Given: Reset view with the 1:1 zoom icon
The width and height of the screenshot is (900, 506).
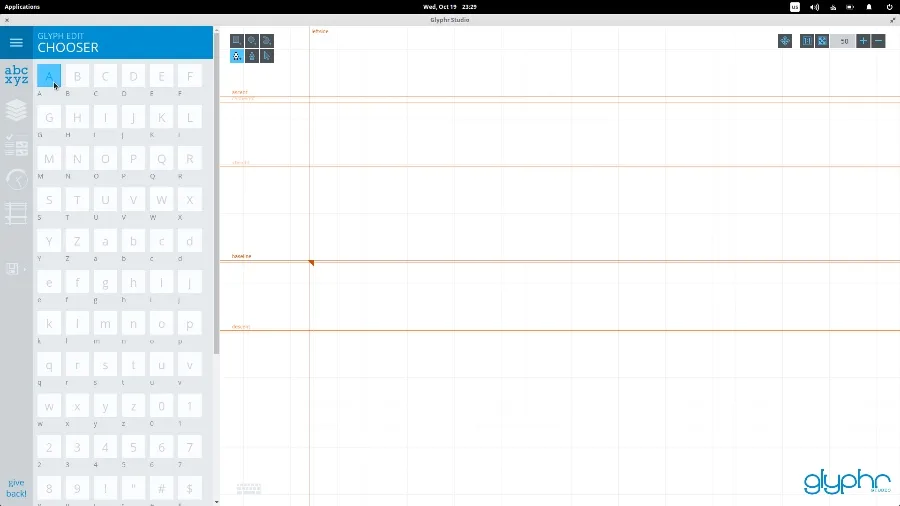Looking at the screenshot, I should [807, 41].
